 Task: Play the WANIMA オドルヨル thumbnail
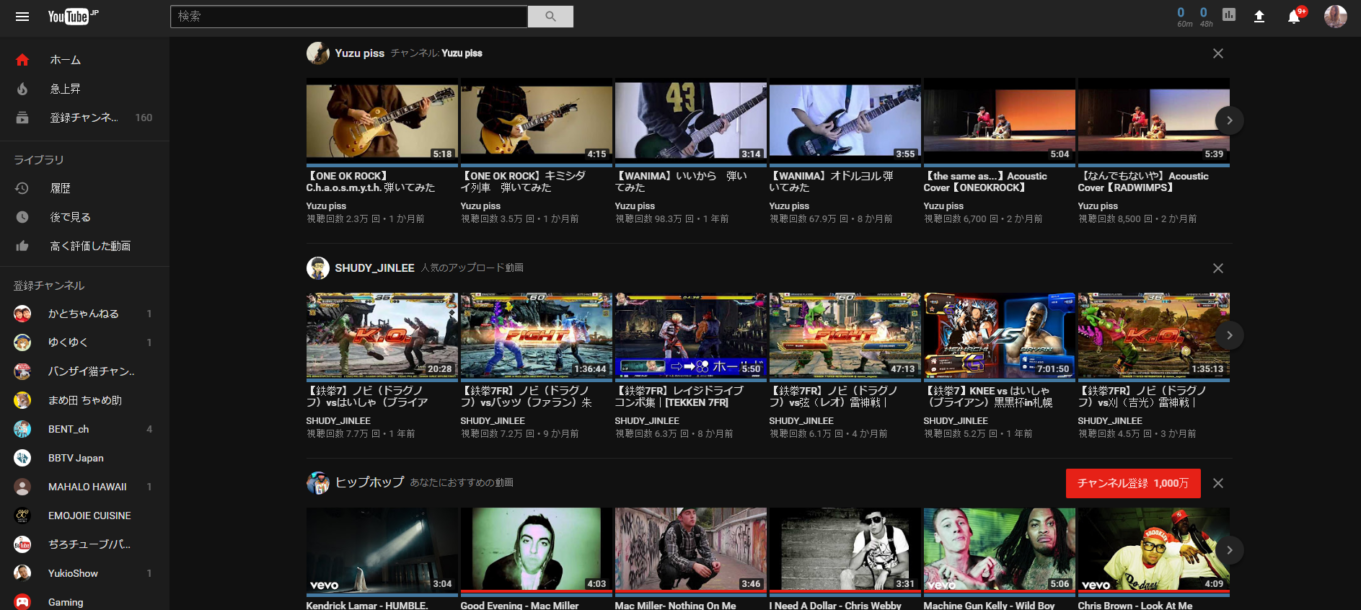coord(845,120)
